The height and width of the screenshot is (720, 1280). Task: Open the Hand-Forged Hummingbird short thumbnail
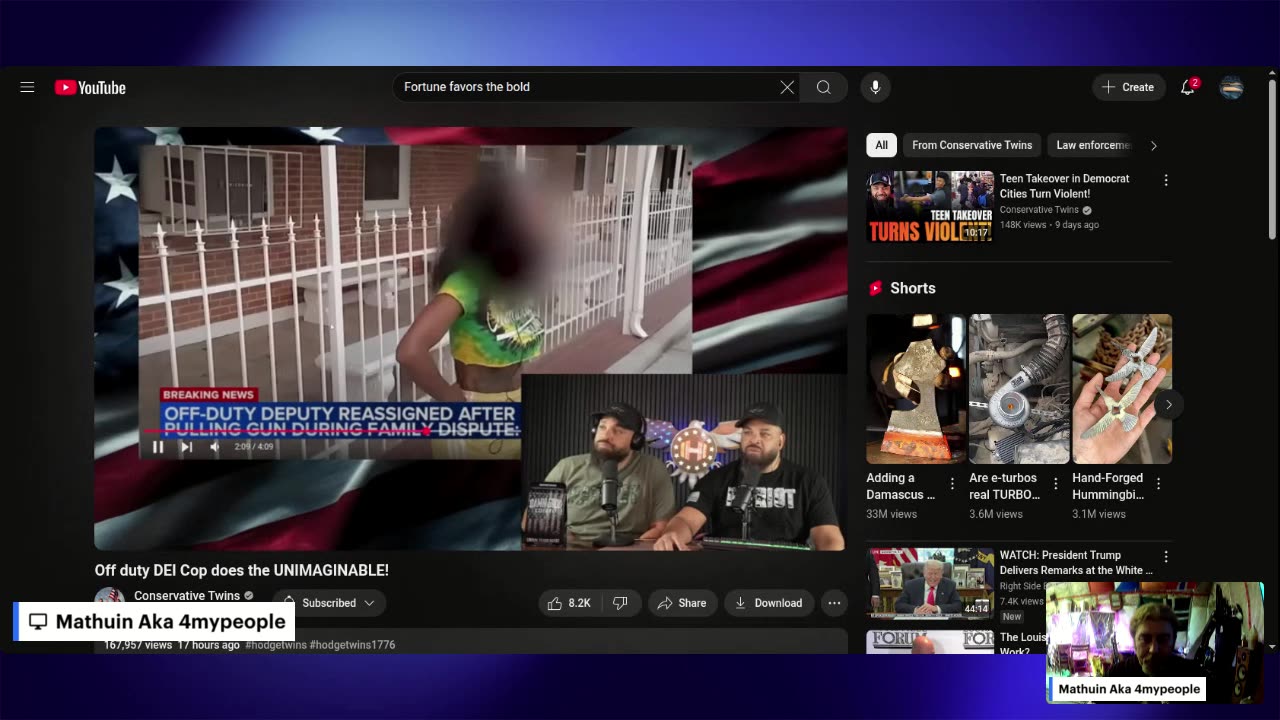(1122, 389)
